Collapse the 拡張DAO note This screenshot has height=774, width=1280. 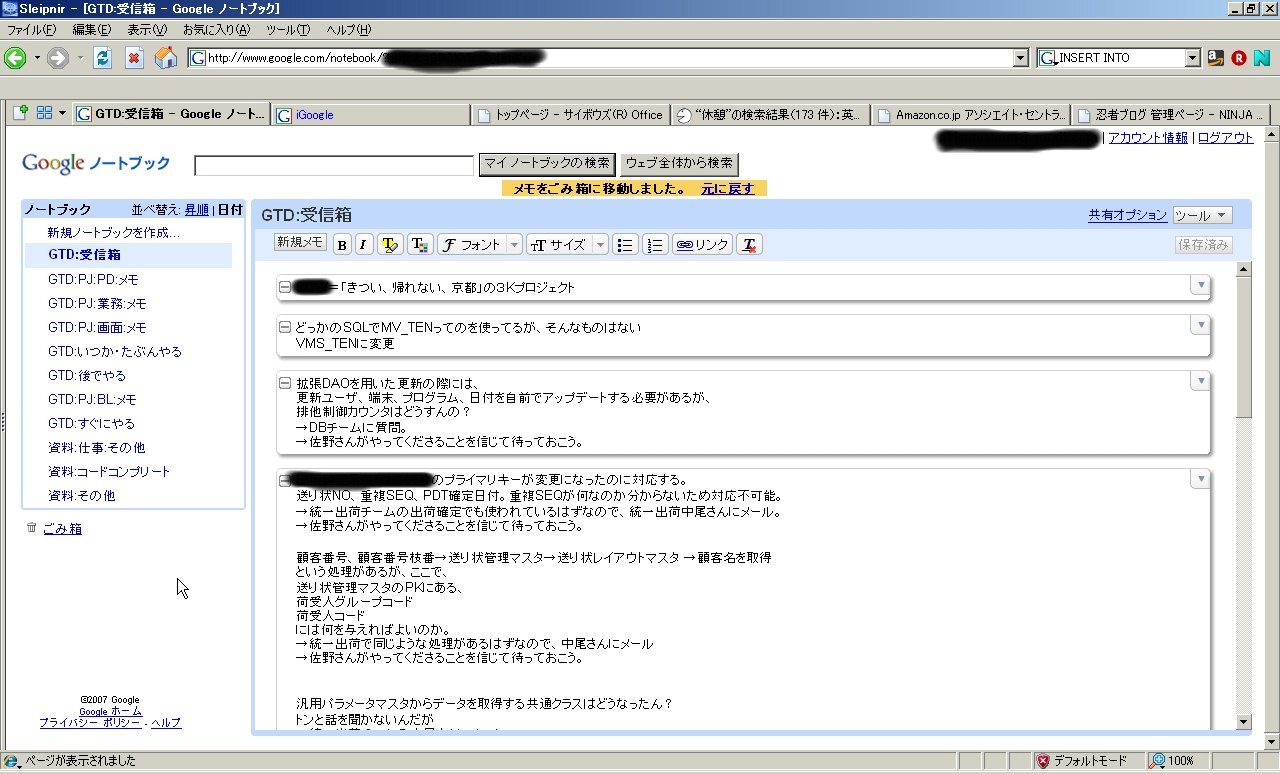(x=285, y=383)
